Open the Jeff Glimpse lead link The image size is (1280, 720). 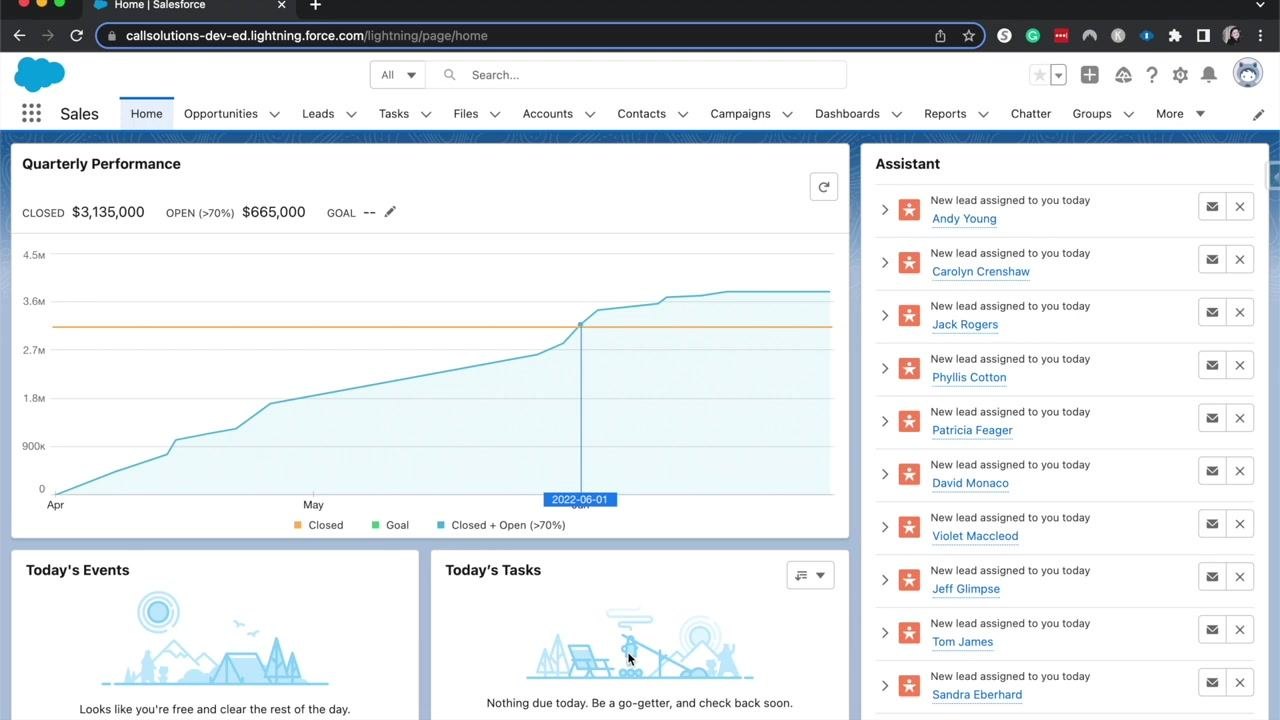966,589
